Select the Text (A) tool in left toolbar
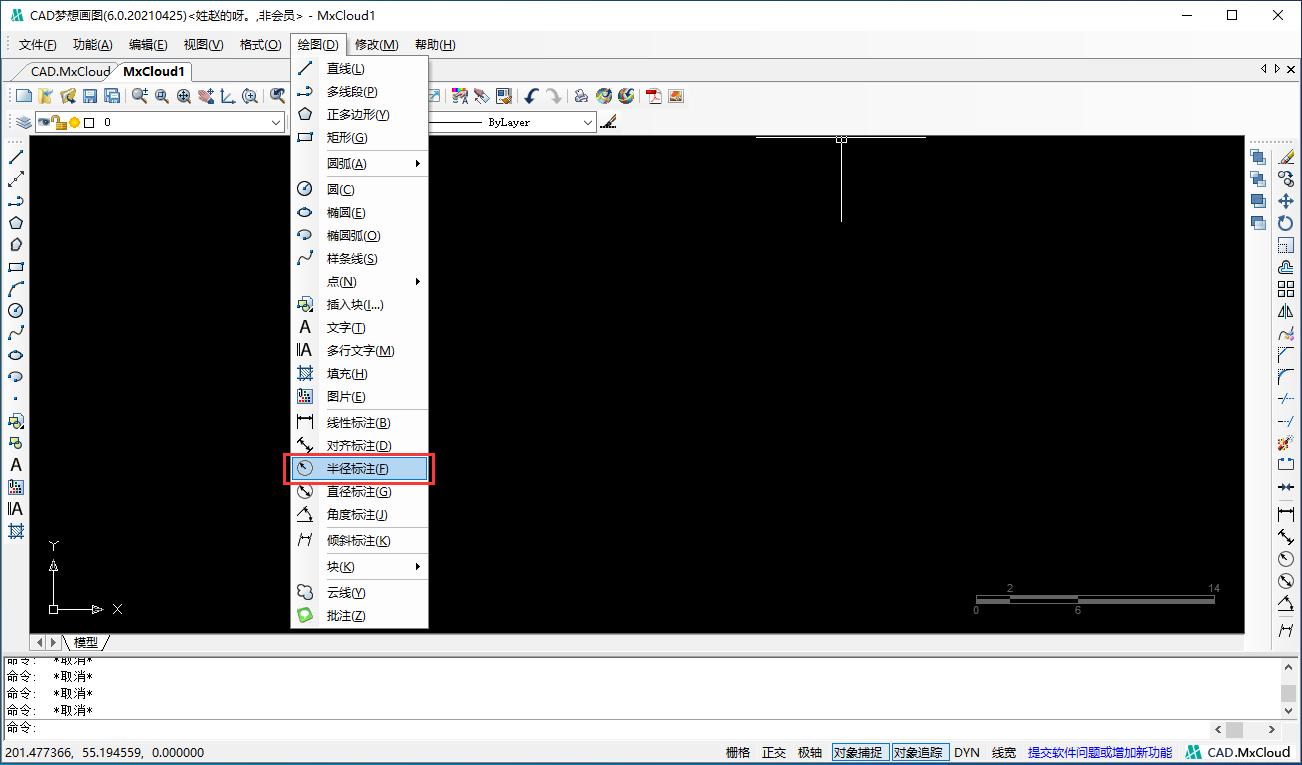 [16, 465]
